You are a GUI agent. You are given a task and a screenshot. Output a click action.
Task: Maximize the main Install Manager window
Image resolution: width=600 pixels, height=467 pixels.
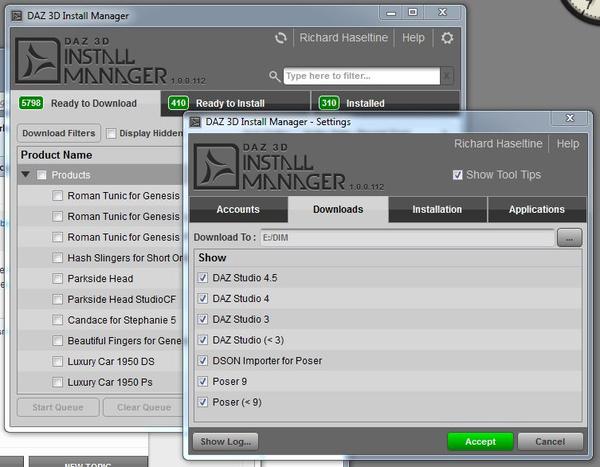click(412, 12)
